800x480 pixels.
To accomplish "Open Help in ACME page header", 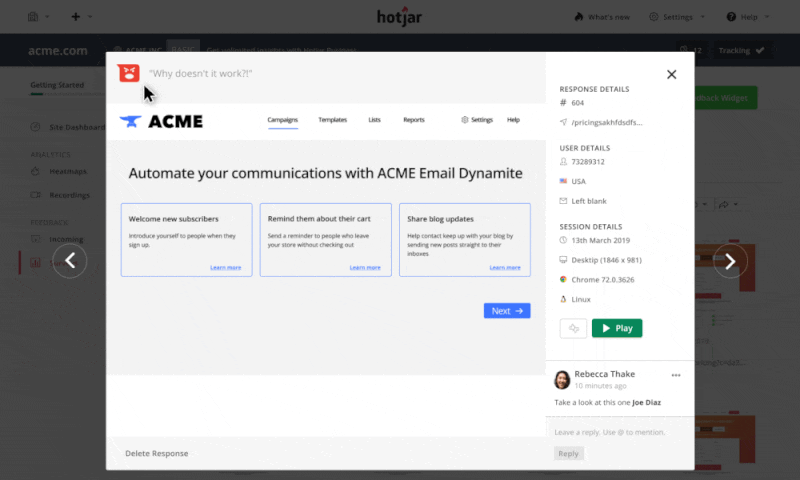I will (513, 120).
